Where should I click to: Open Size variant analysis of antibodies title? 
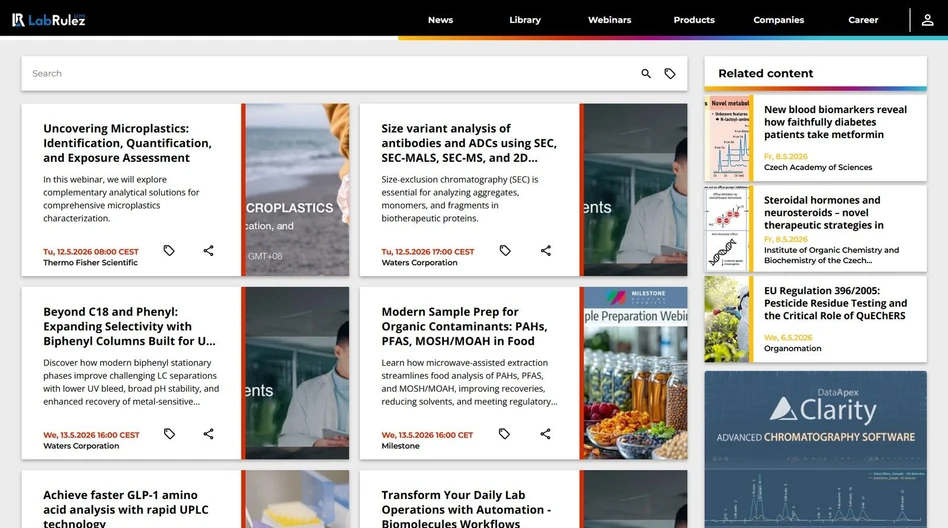[469, 143]
